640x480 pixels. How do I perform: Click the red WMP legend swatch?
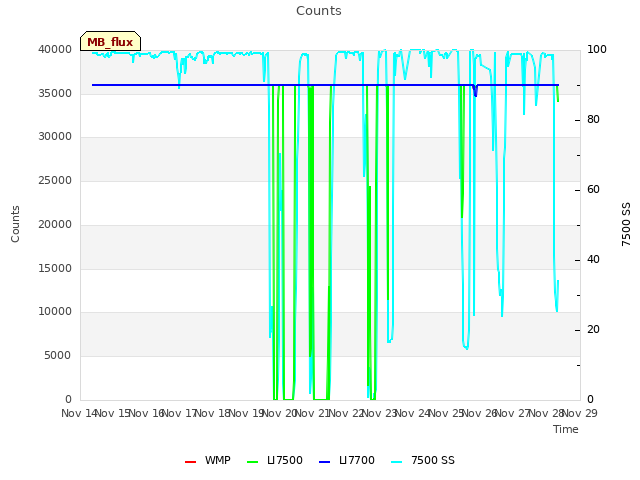coord(190,462)
